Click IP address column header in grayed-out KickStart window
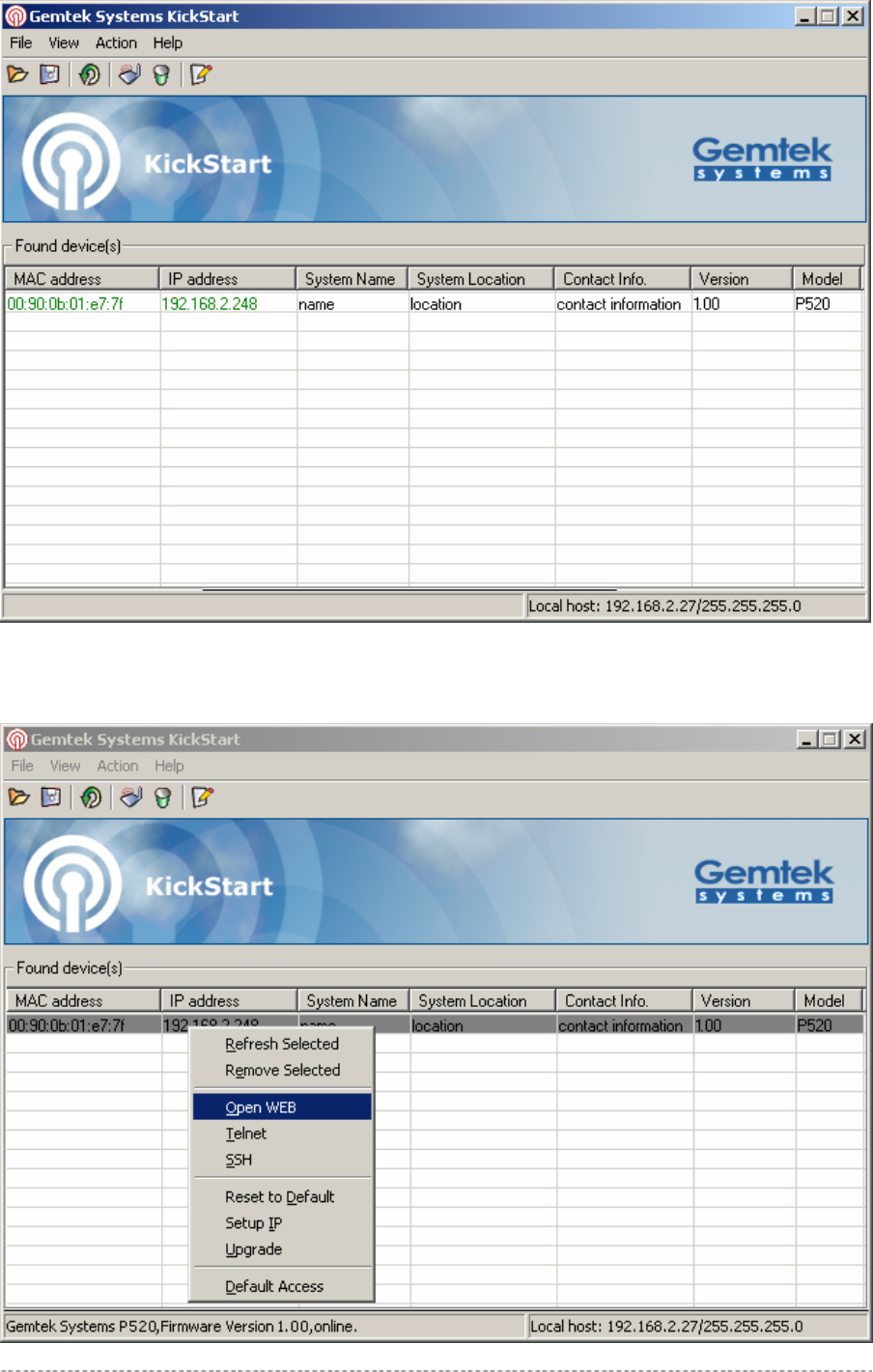The width and height of the screenshot is (873, 1372). [229, 1001]
